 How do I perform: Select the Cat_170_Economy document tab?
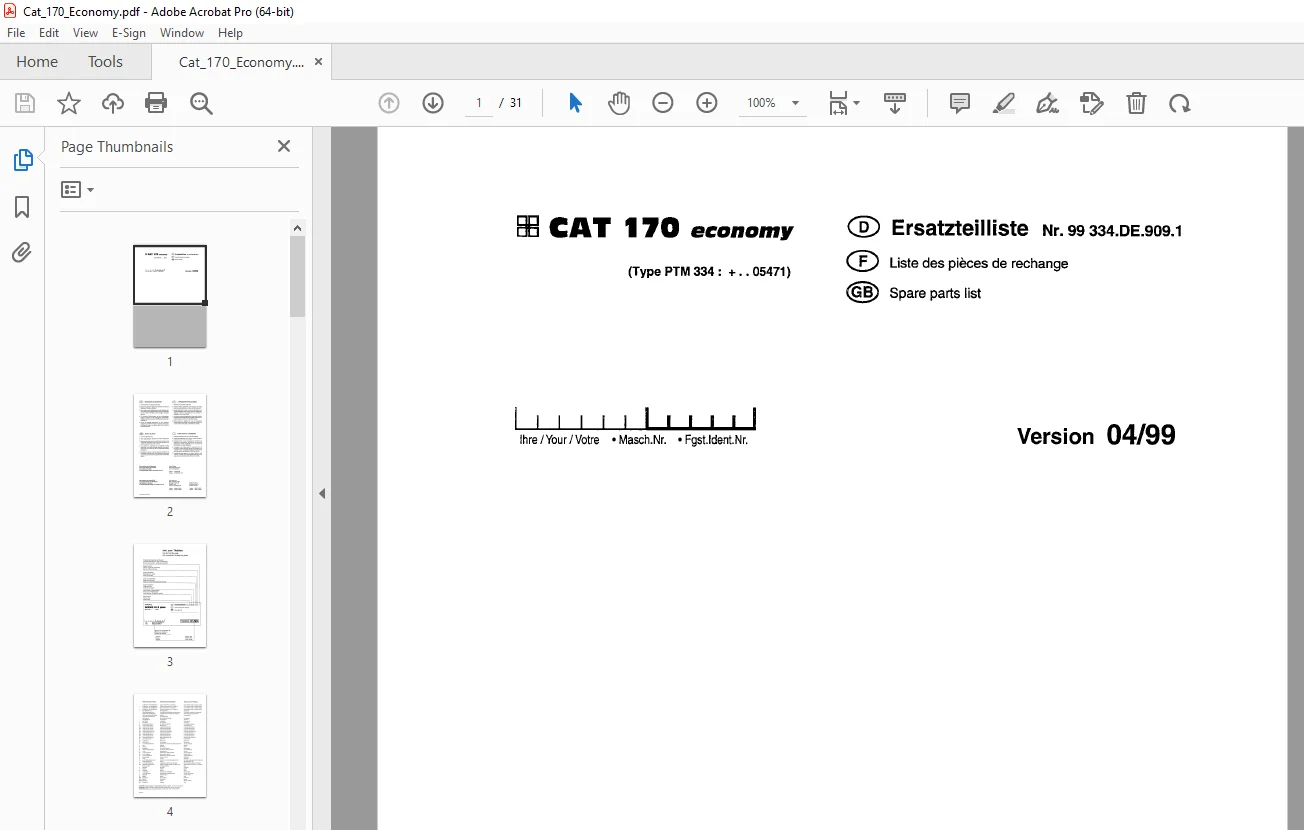coord(241,62)
